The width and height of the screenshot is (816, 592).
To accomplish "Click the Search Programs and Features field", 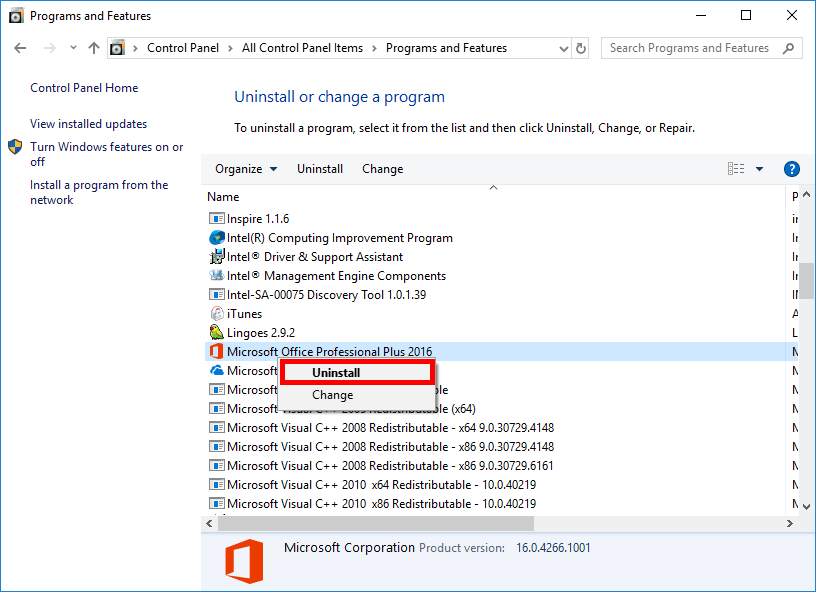I will 702,48.
